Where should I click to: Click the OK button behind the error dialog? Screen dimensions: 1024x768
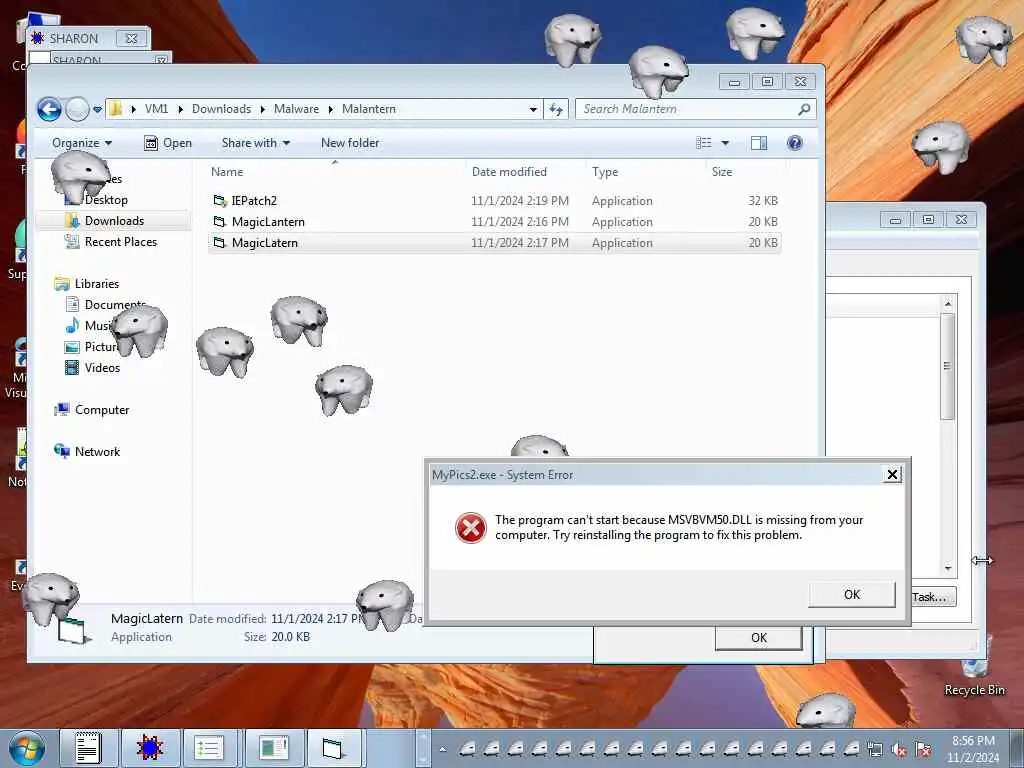[x=758, y=637]
